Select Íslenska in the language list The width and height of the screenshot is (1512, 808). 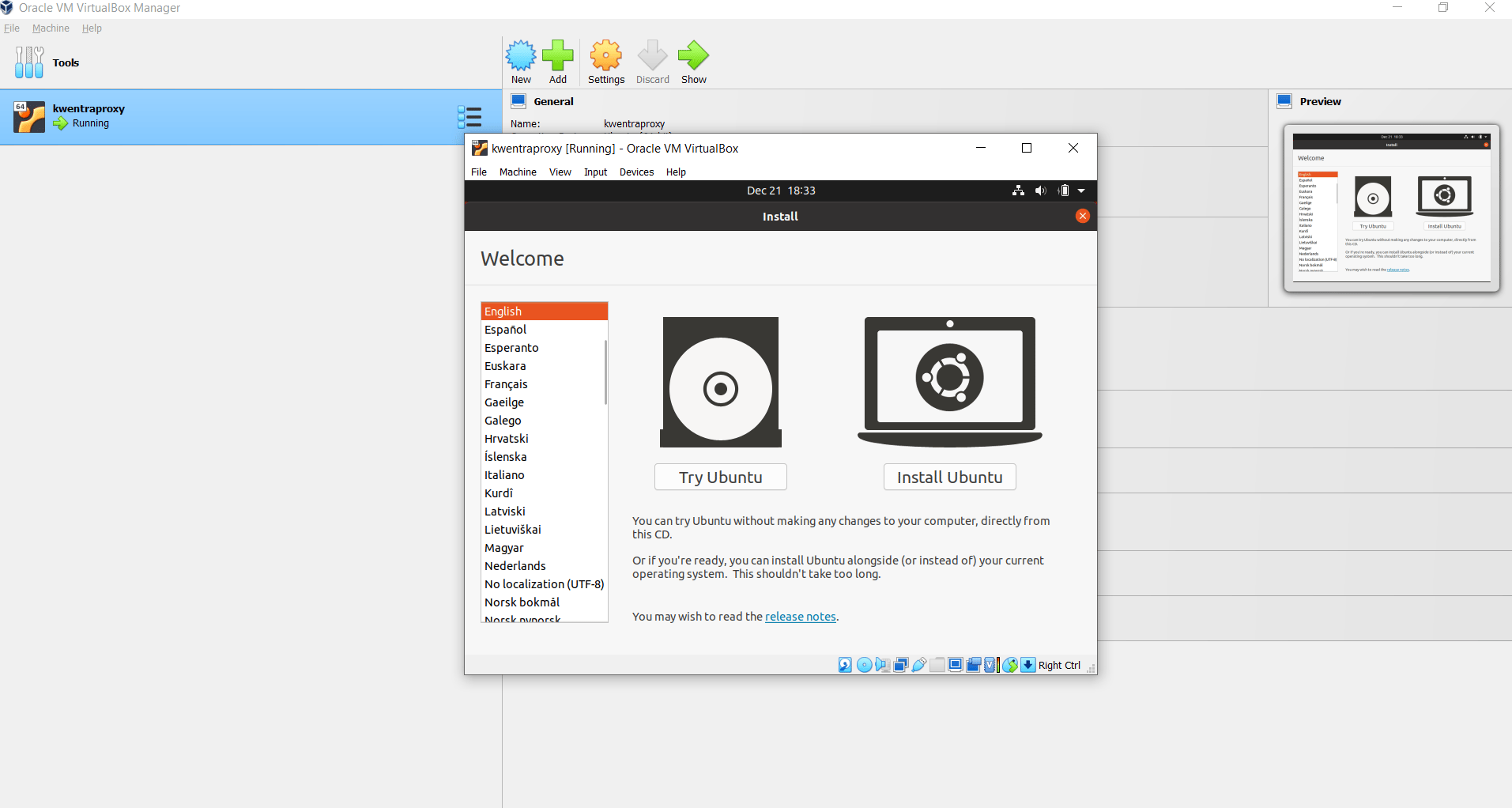point(545,457)
